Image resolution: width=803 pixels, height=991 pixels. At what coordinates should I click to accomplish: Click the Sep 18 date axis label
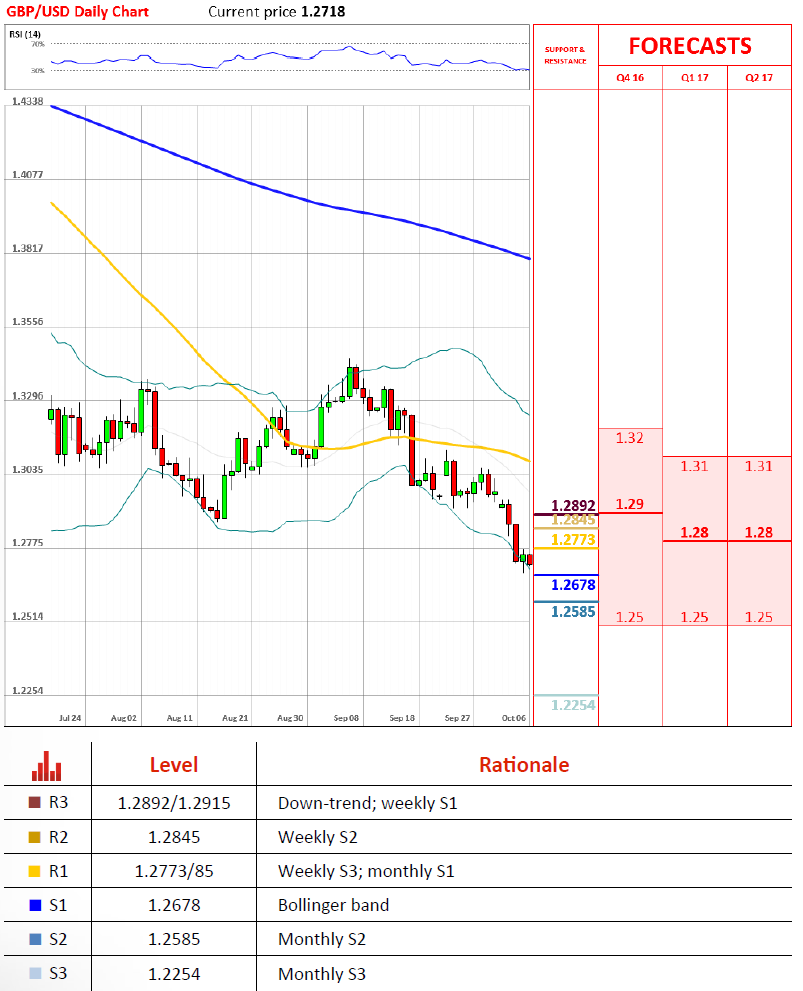402,718
